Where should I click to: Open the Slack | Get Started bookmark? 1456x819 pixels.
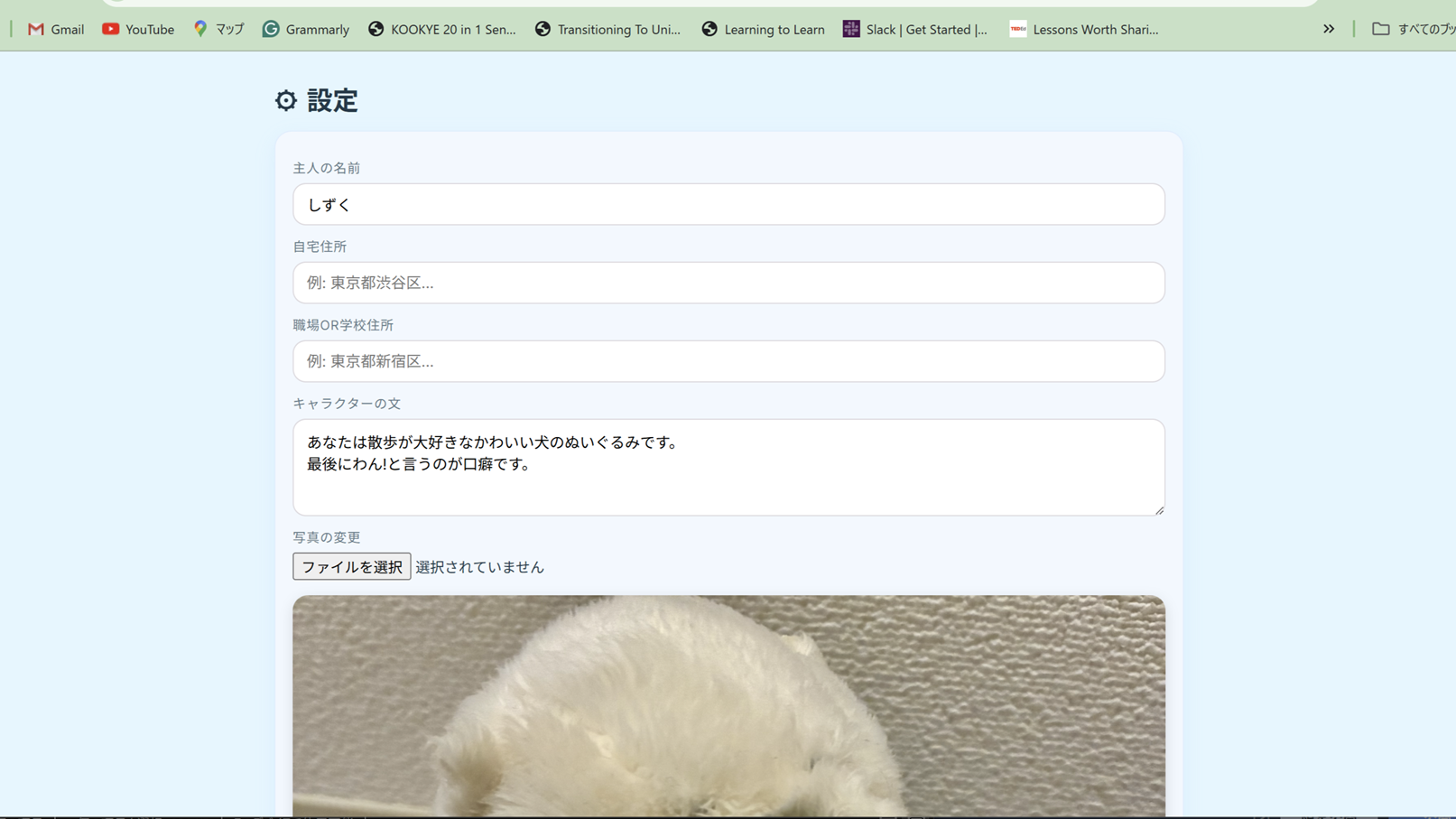pyautogui.click(x=914, y=29)
